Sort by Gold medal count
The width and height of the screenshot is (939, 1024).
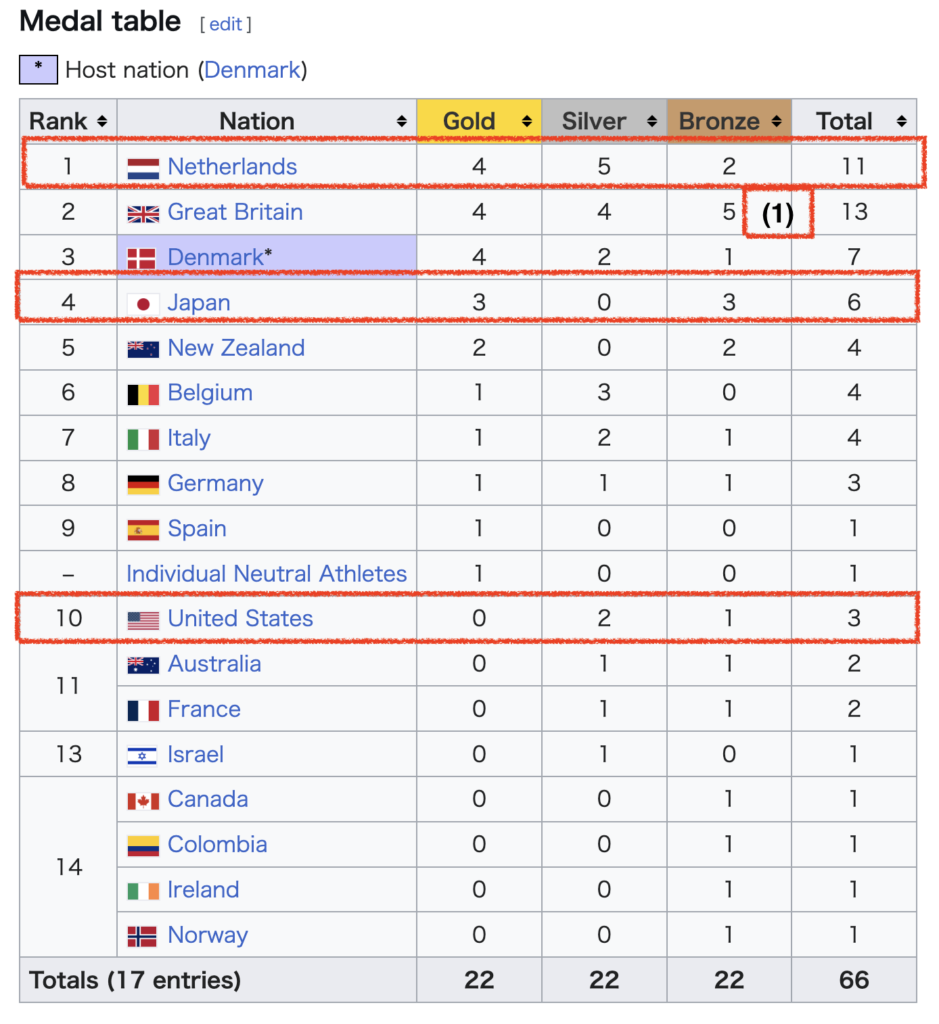(527, 122)
